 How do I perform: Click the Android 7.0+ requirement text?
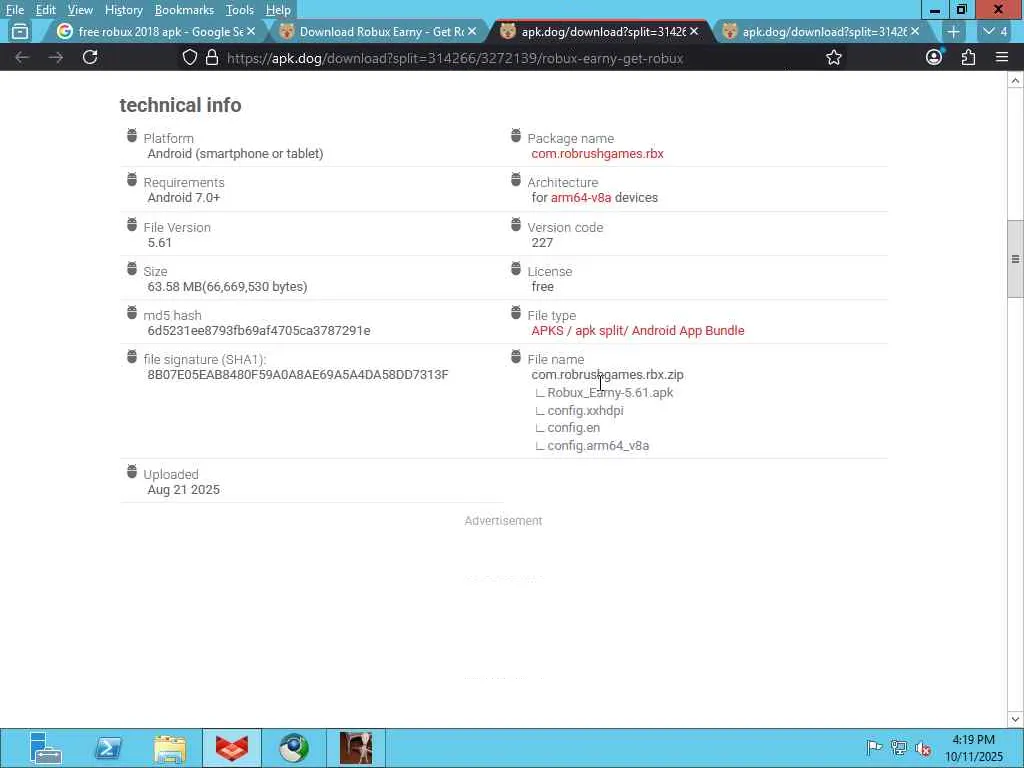point(184,197)
